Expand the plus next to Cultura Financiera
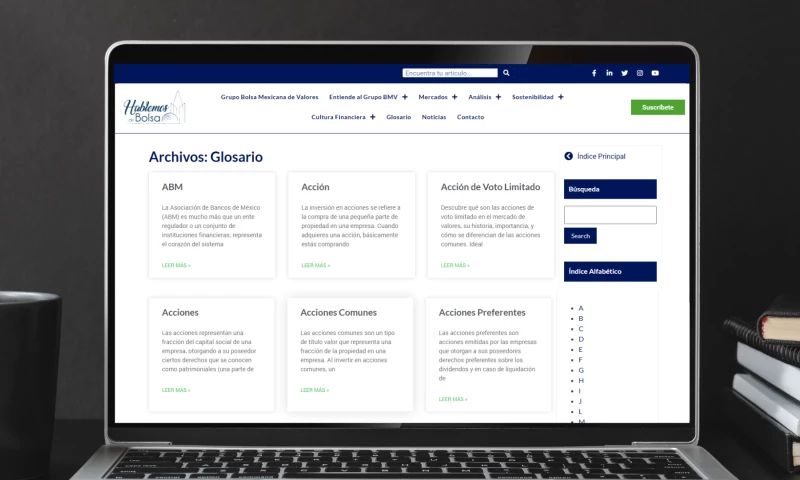Viewport: 800px width, 480px height. (372, 117)
